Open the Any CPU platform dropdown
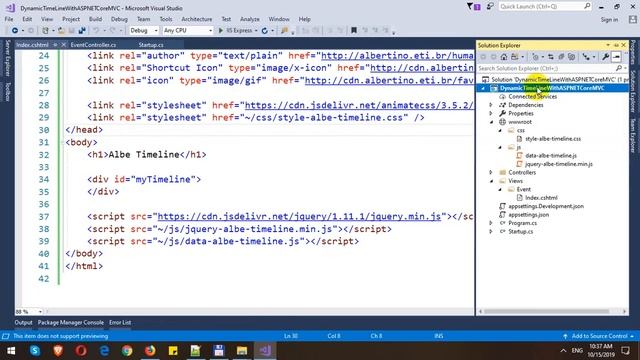 coord(188,31)
